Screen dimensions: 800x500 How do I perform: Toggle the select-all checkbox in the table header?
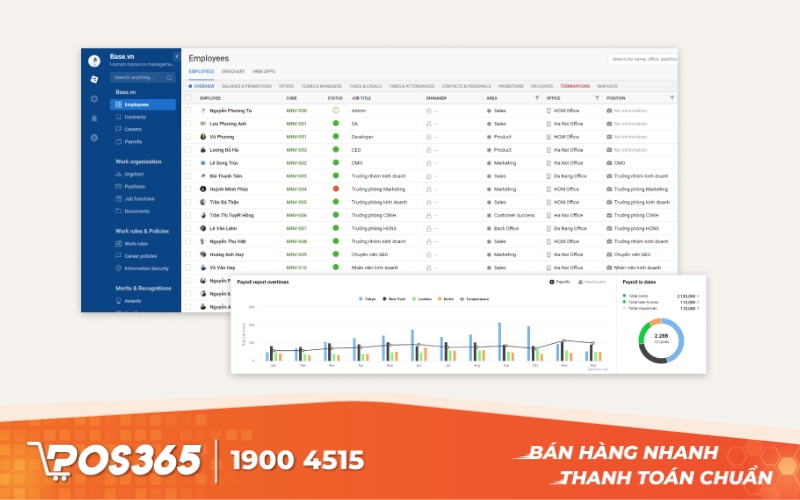pos(188,97)
